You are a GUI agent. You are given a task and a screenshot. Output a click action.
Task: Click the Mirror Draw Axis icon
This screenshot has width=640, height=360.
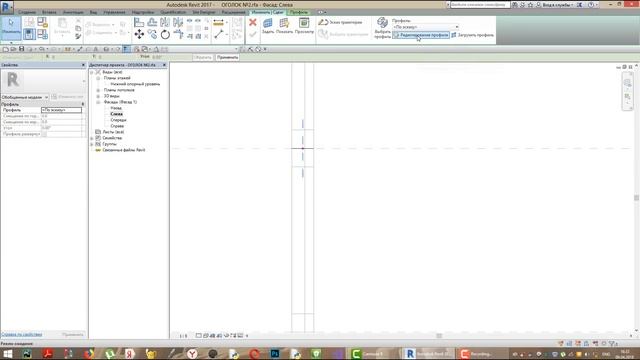(178, 22)
